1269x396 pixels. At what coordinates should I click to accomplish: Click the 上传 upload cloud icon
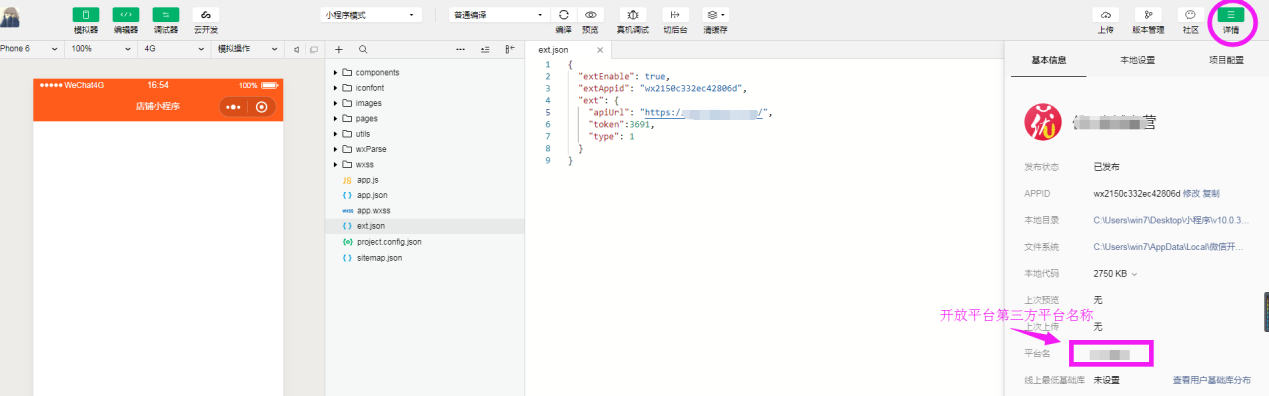[x=1105, y=15]
